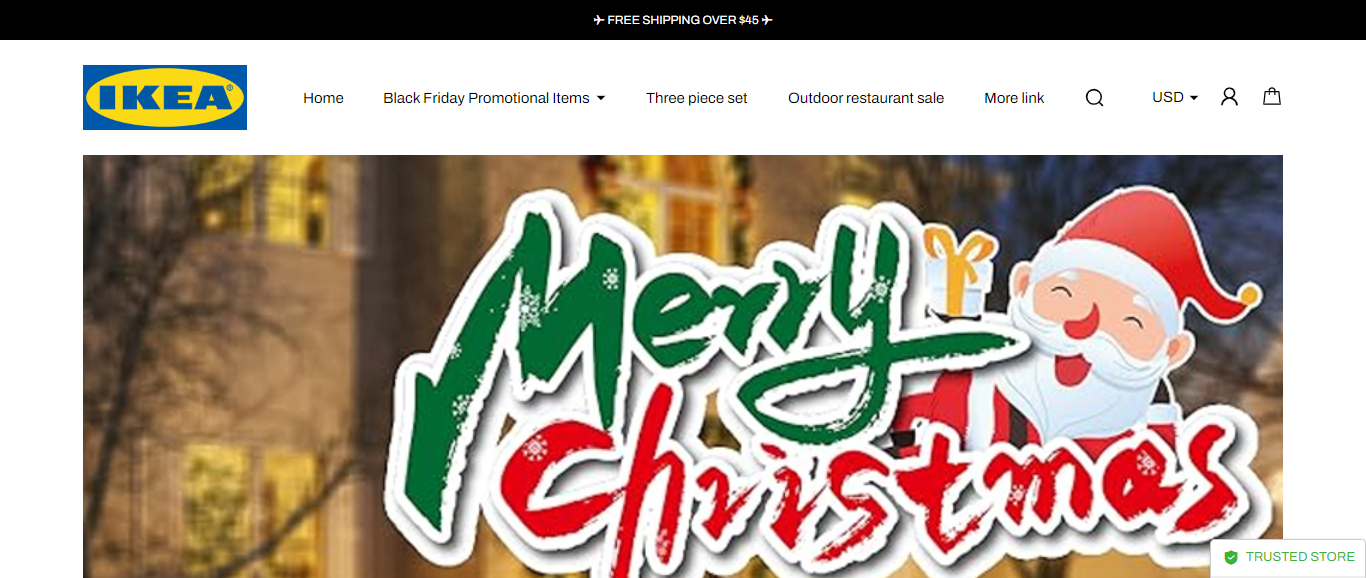
Task: Click the IKEA logo
Action: pos(165,97)
